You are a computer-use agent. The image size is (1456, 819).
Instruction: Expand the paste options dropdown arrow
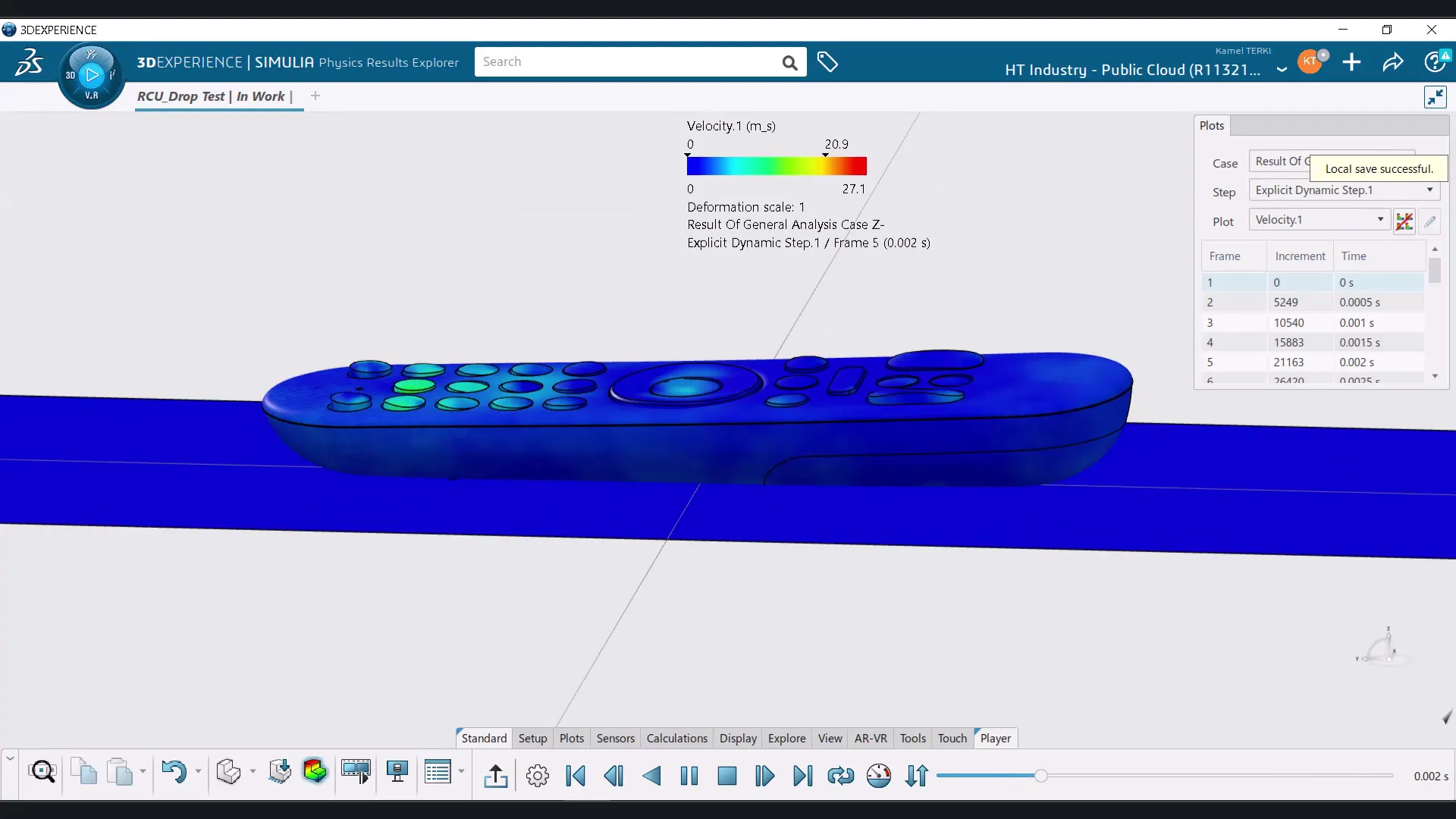click(x=144, y=771)
